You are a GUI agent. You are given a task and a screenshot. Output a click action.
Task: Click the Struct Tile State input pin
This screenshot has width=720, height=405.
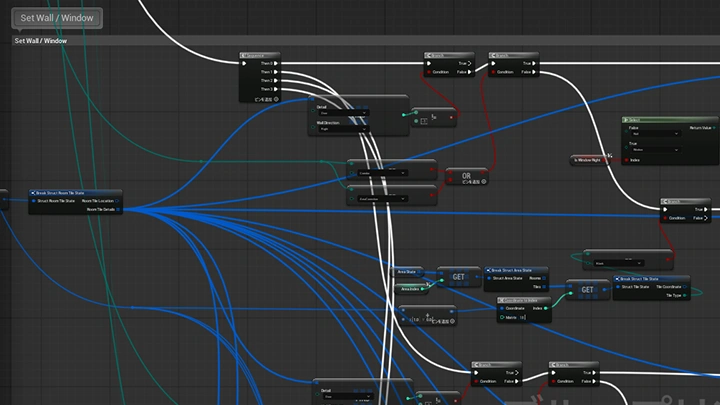[618, 287]
